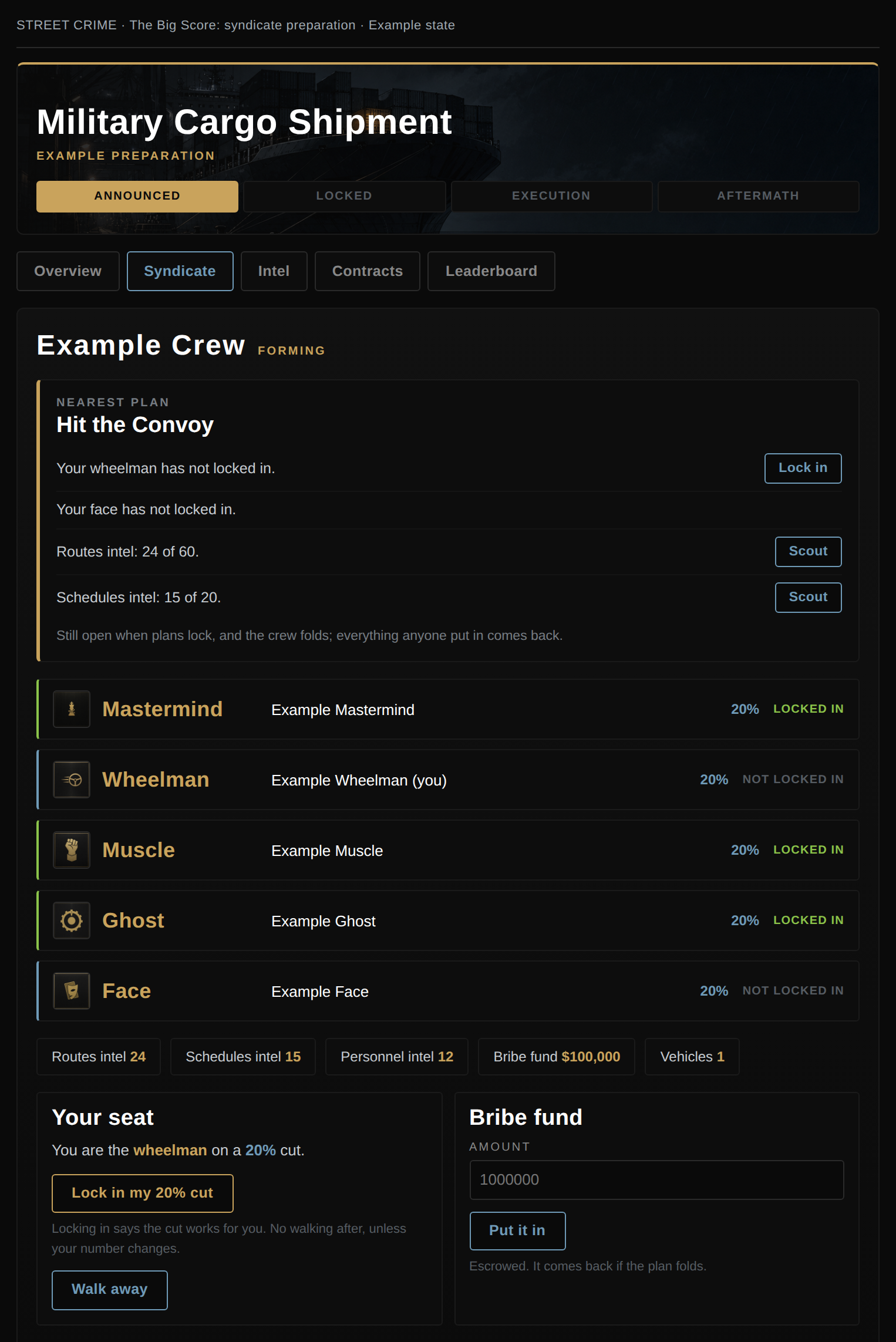The width and height of the screenshot is (896, 1342).
Task: Click the Vehicles 1 chip
Action: click(x=692, y=1057)
